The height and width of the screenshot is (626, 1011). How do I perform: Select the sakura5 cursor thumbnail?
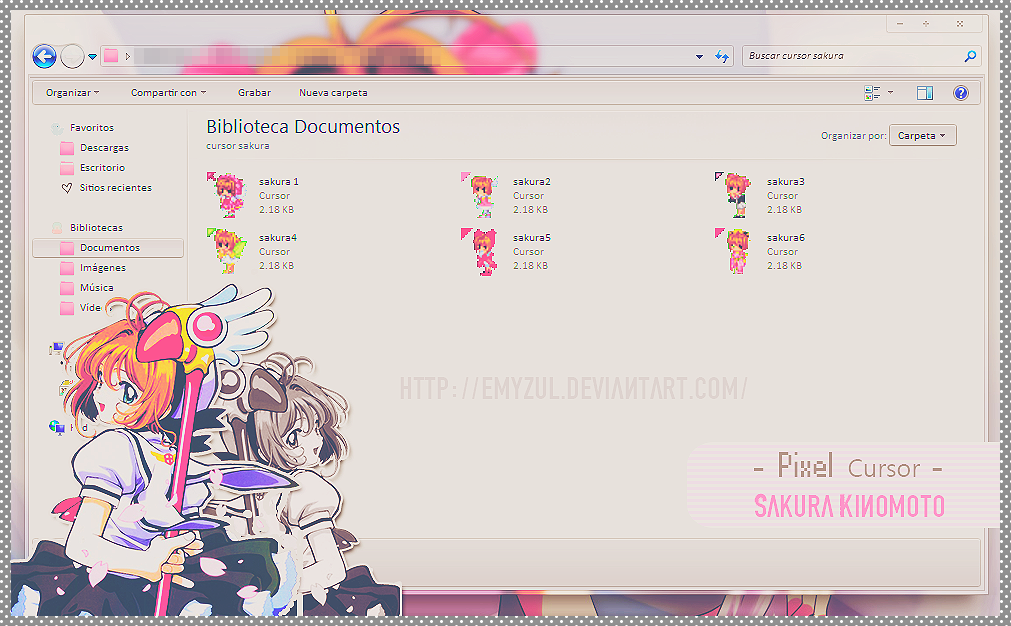pos(480,251)
